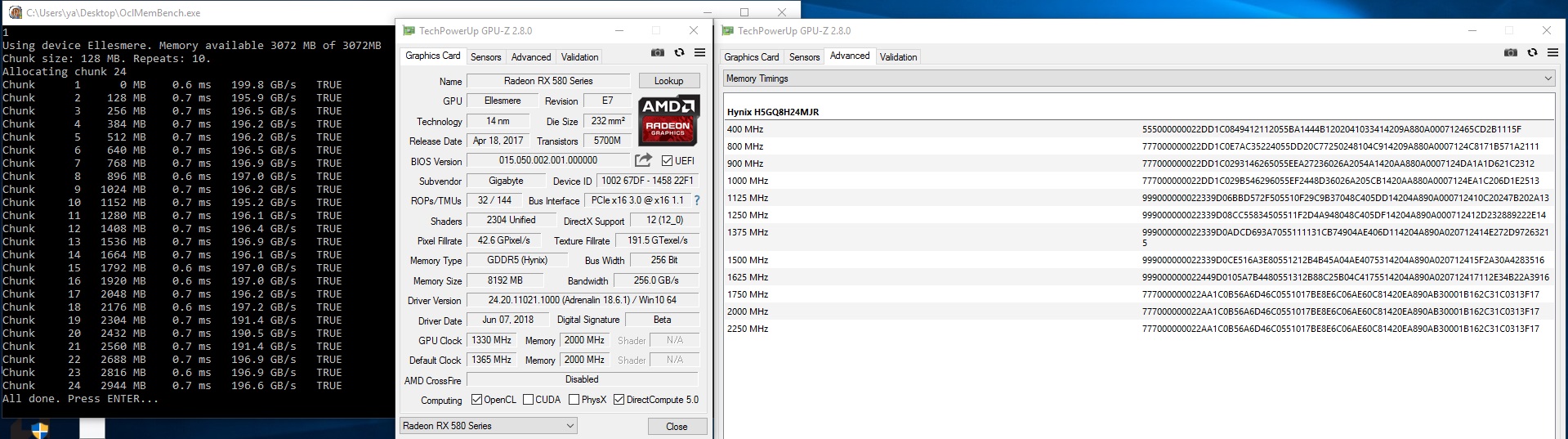Viewport: 1568px width, 439px height.
Task: Click Release Date field Apr 18, 2017
Action: click(x=498, y=141)
